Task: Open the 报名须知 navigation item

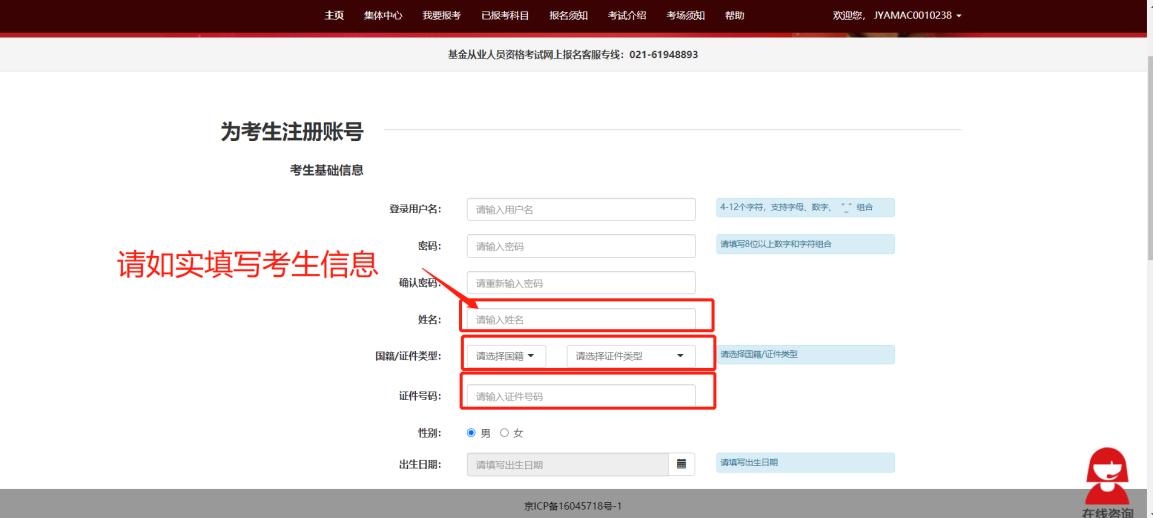Action: coord(568,15)
